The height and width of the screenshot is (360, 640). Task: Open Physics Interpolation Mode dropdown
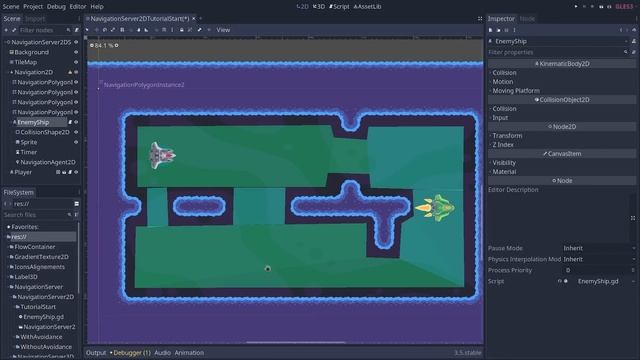[x=600, y=259]
